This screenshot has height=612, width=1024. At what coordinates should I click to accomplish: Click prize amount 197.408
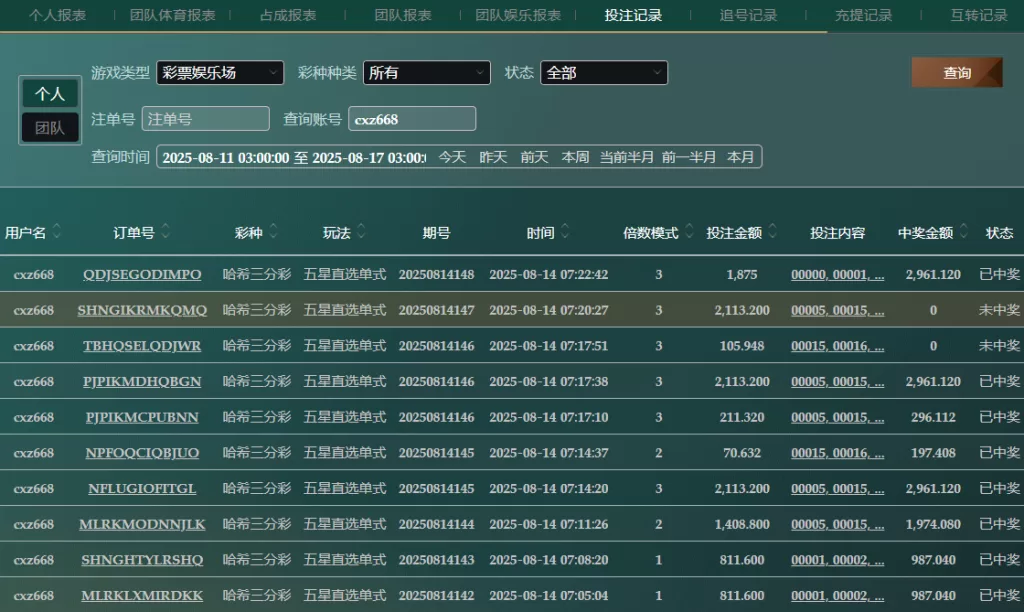pyautogui.click(x=933, y=453)
